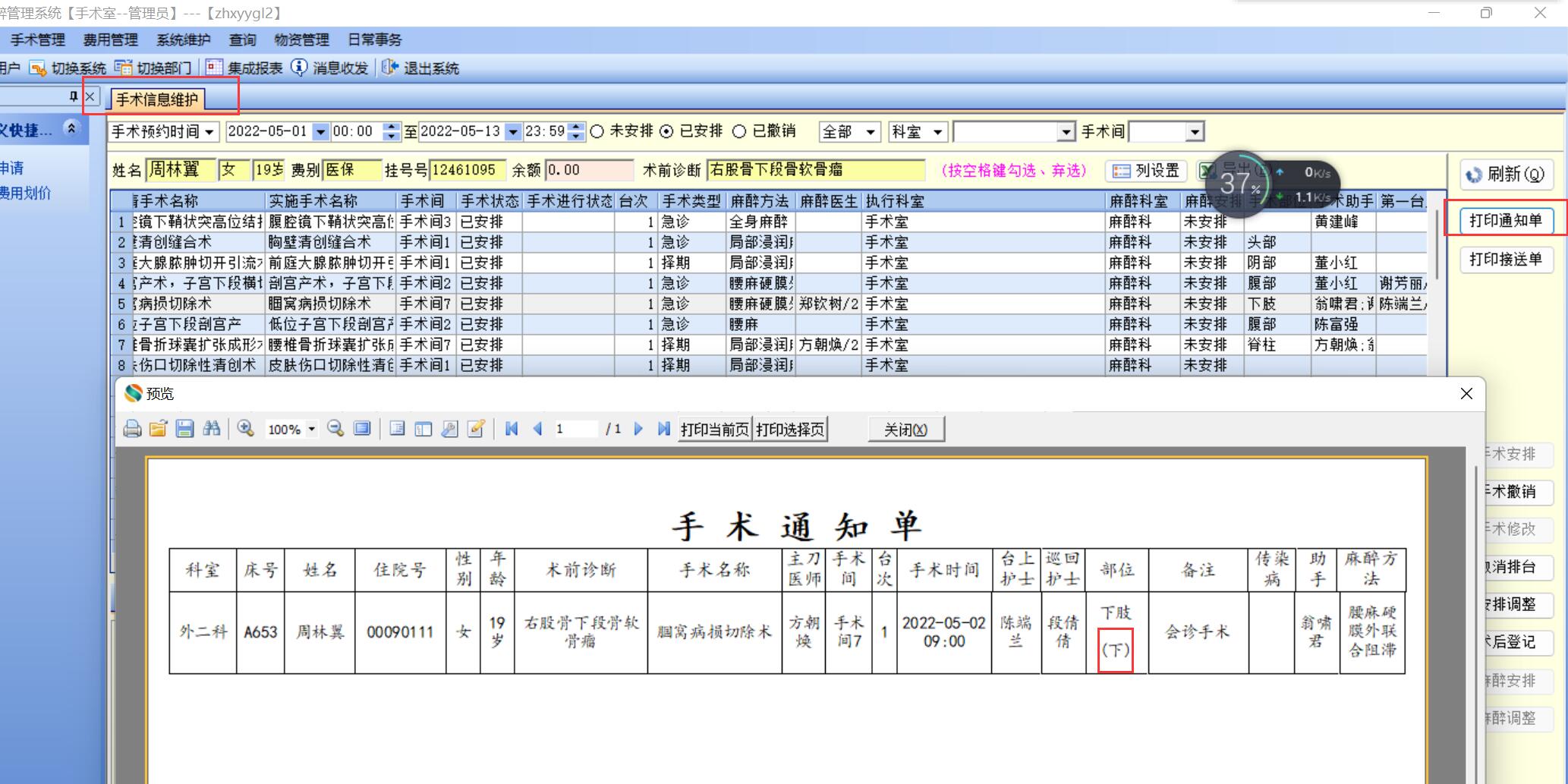The image size is (1568, 784).
Task: Collapse the quick shortcuts panel chevron
Action: [71, 128]
